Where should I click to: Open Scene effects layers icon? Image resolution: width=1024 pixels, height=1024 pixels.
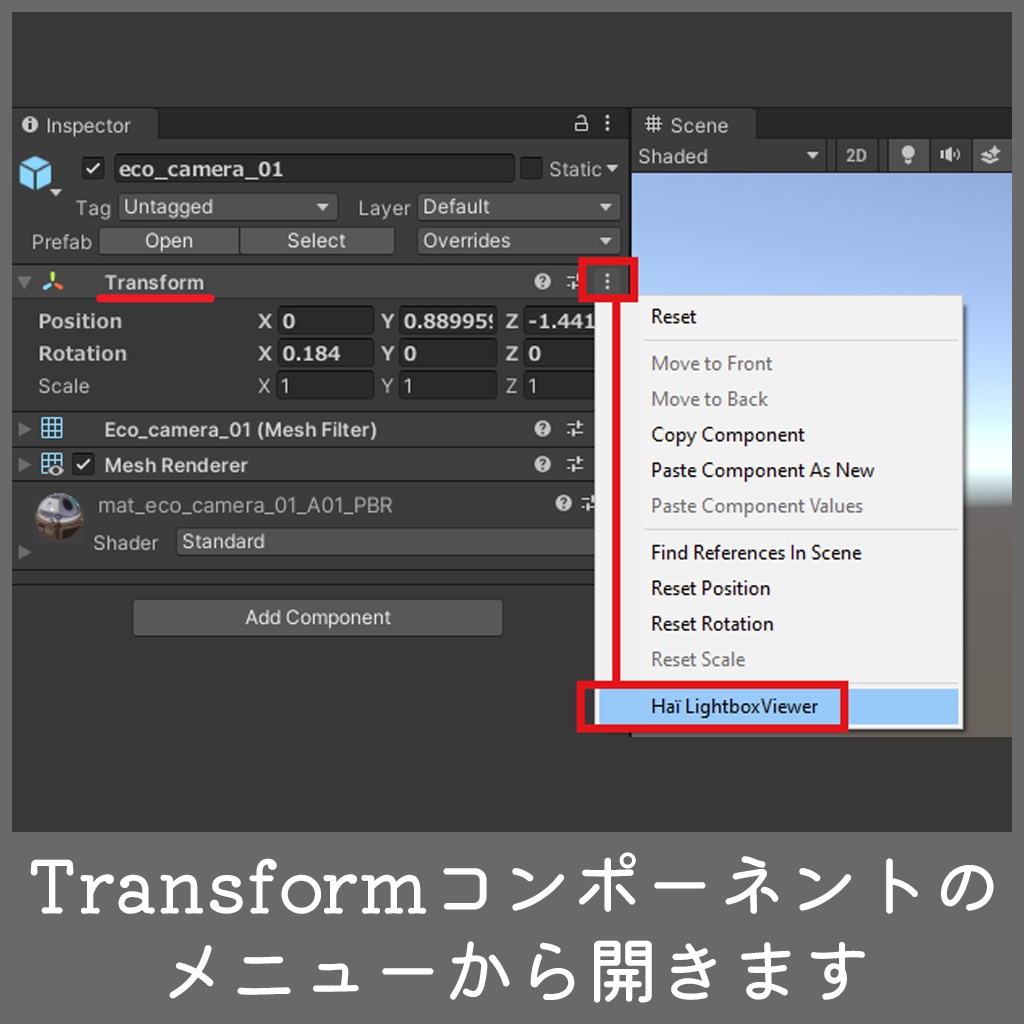point(991,155)
